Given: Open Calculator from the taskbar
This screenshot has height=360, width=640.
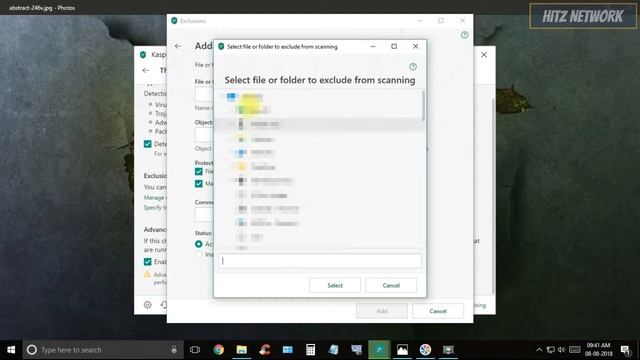Looking at the screenshot, I should tap(310, 350).
